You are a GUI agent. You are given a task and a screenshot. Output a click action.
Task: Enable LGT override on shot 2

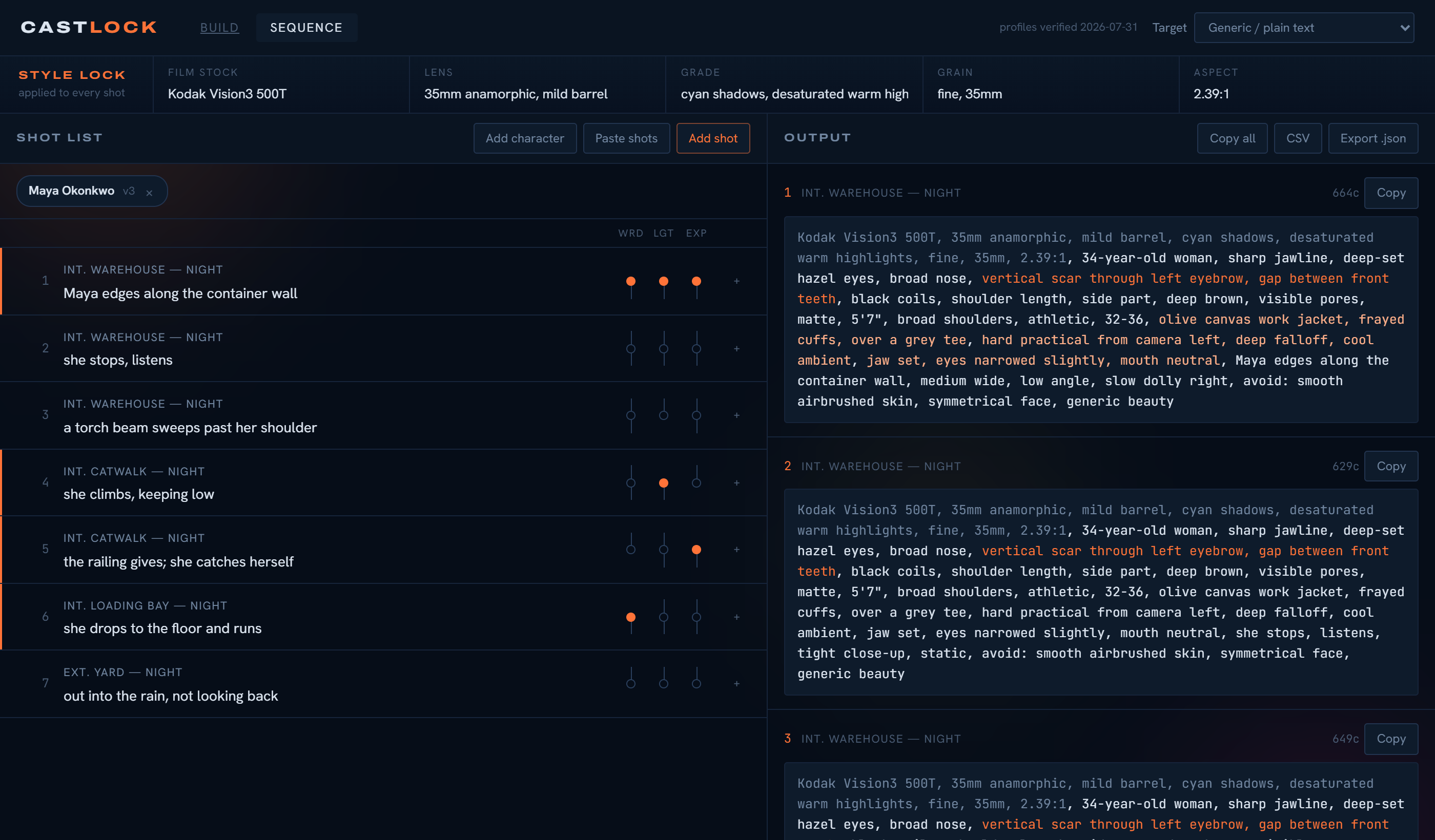point(663,348)
